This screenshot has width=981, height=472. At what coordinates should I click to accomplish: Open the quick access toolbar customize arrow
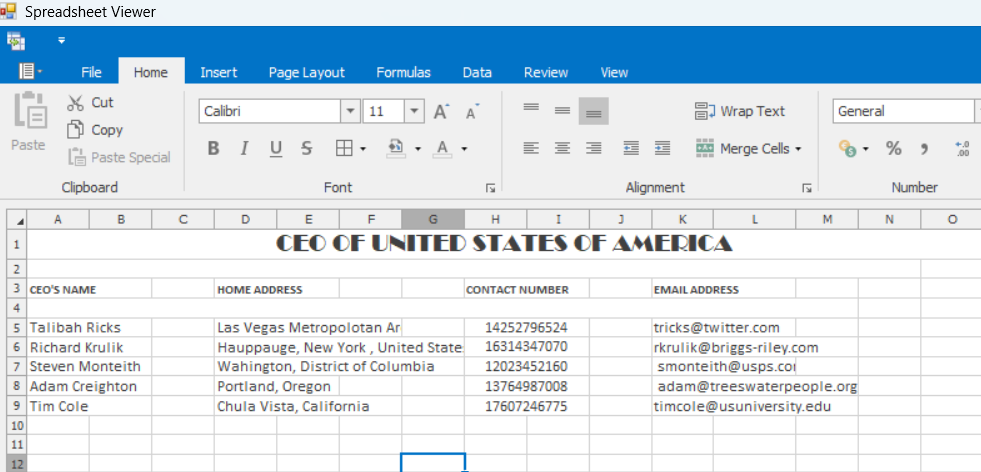coord(61,41)
